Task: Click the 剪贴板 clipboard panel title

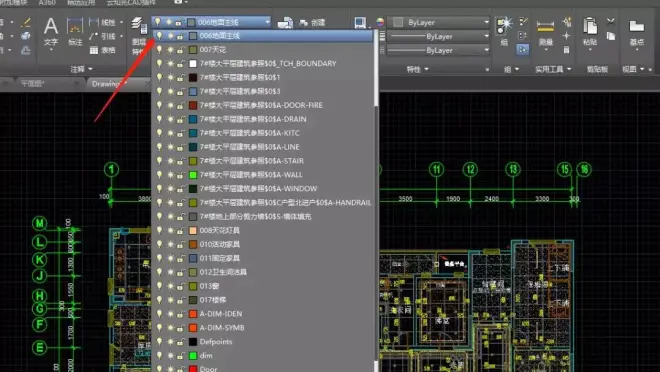Action: pos(597,69)
